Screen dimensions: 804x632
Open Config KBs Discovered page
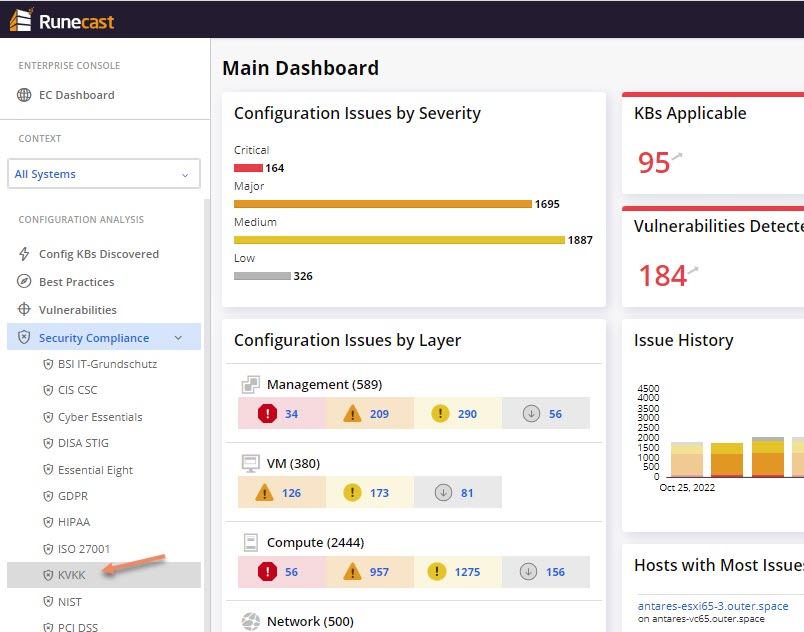click(99, 254)
